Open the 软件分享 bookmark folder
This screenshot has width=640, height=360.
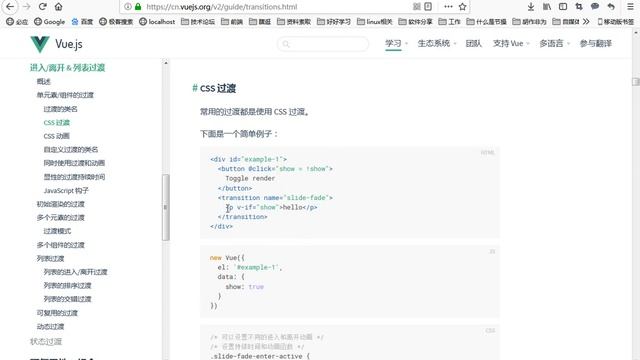[415, 22]
